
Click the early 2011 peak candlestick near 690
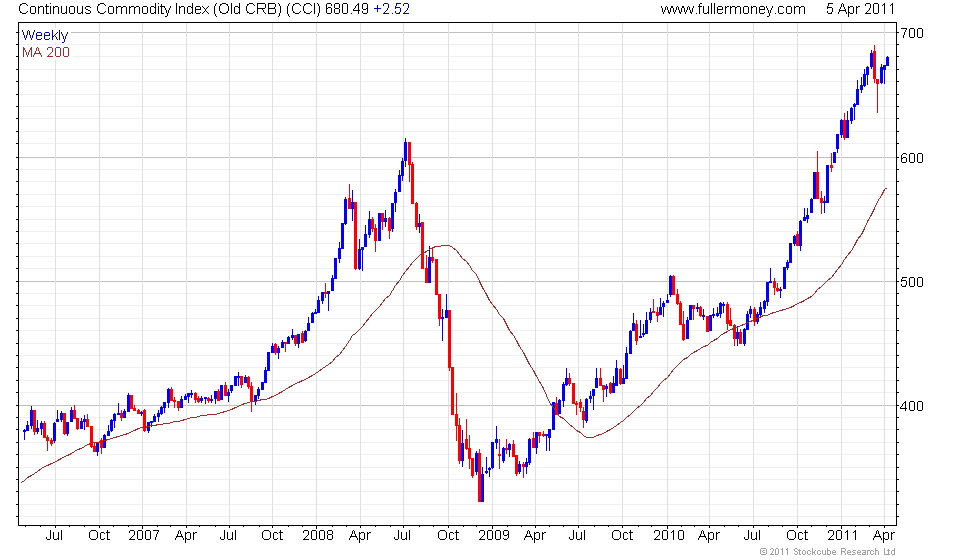874,64
